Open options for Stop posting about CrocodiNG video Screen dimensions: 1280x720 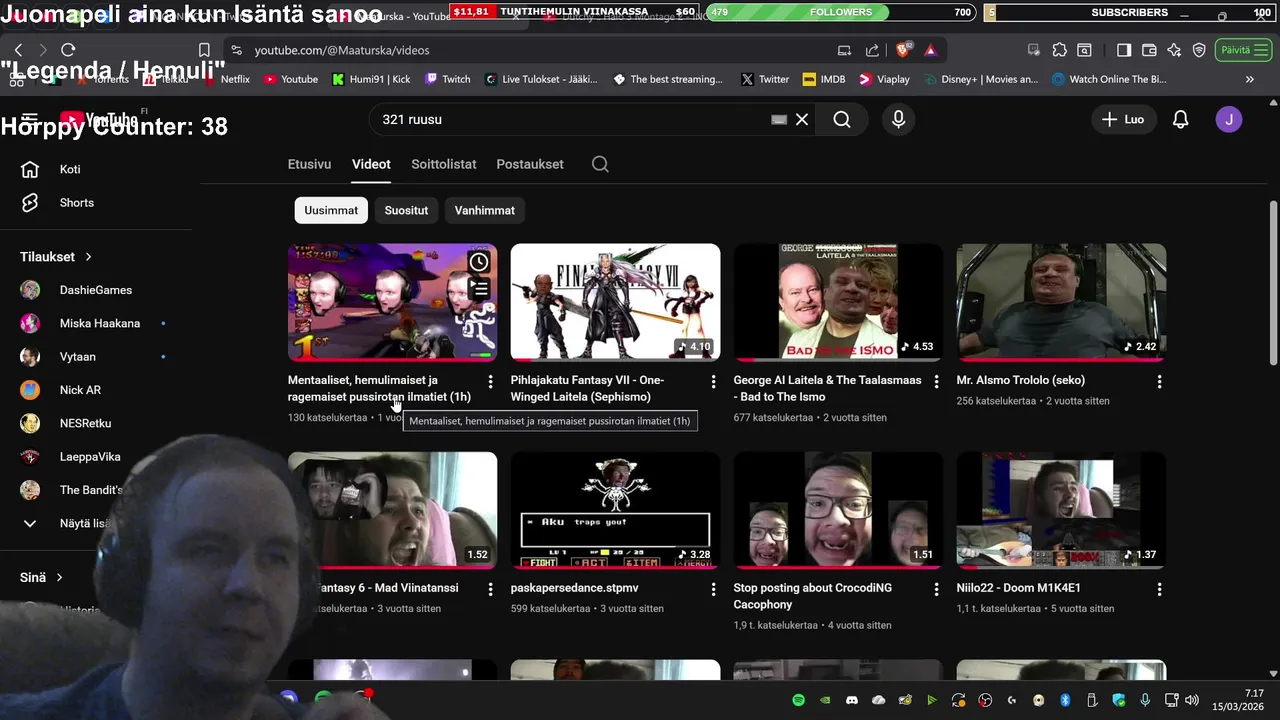936,589
